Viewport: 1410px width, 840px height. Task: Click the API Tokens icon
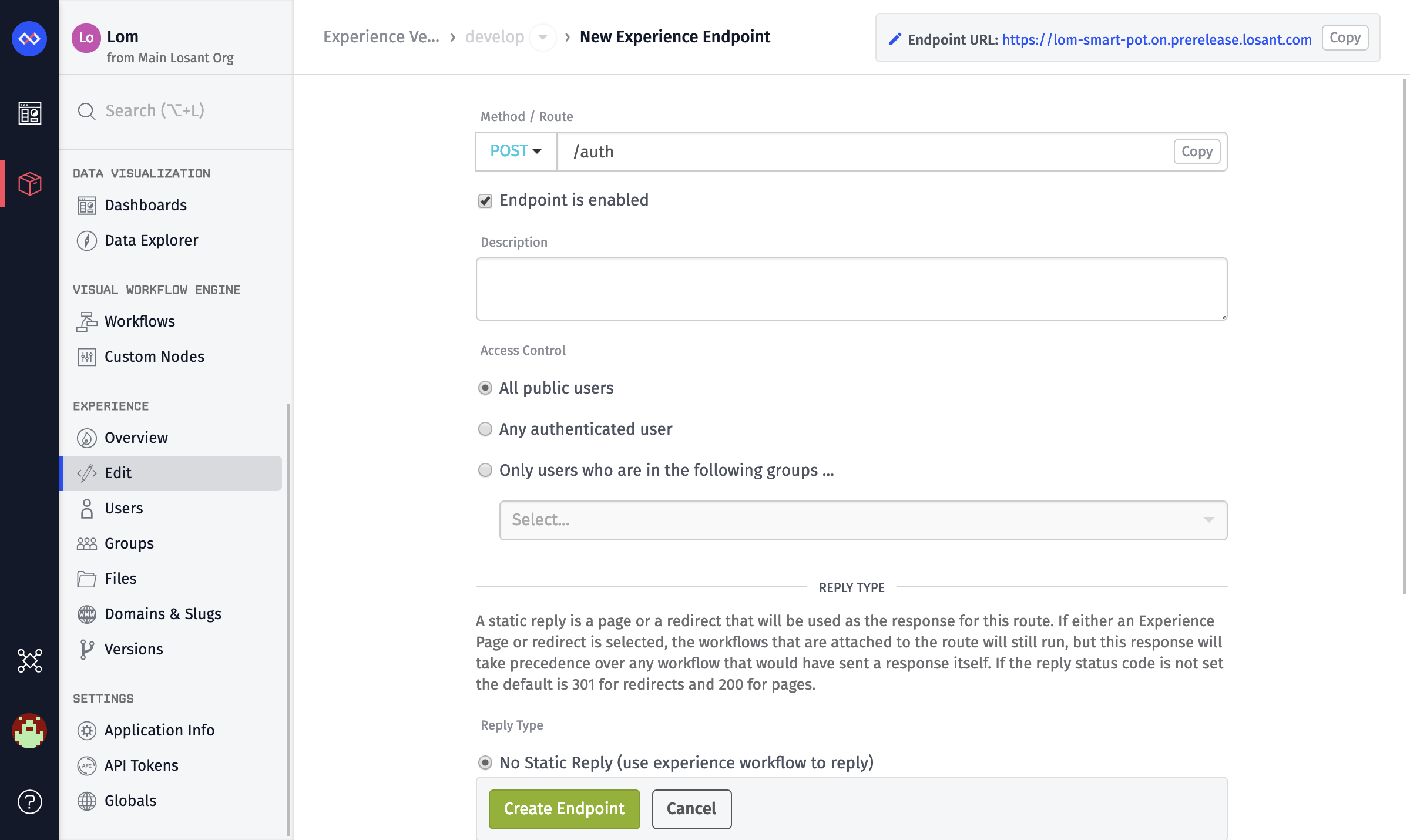click(87, 766)
